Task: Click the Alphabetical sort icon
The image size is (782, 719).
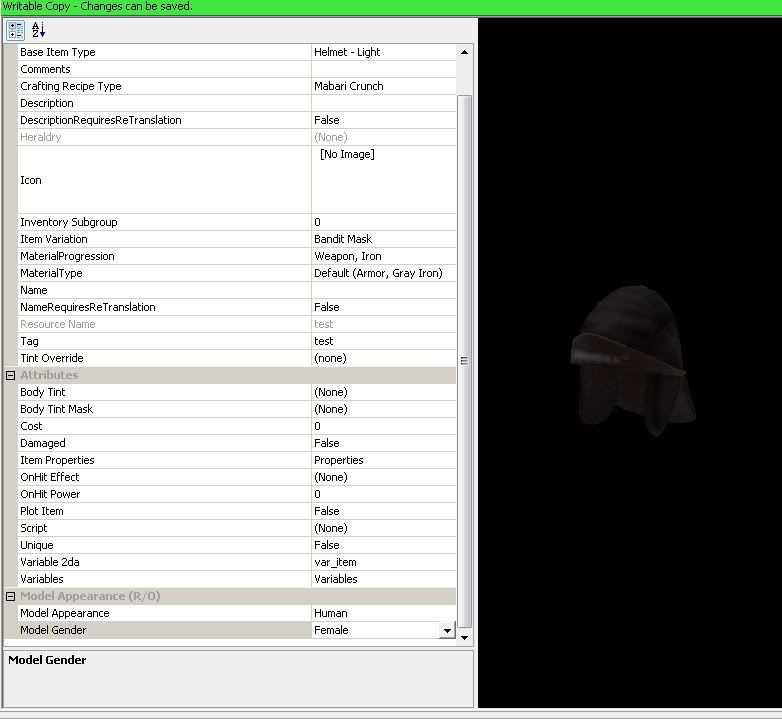Action: (x=38, y=30)
